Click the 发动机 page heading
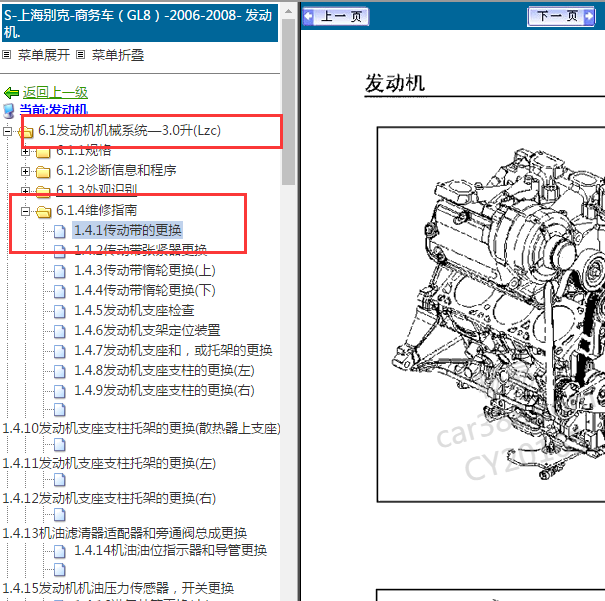 point(395,83)
